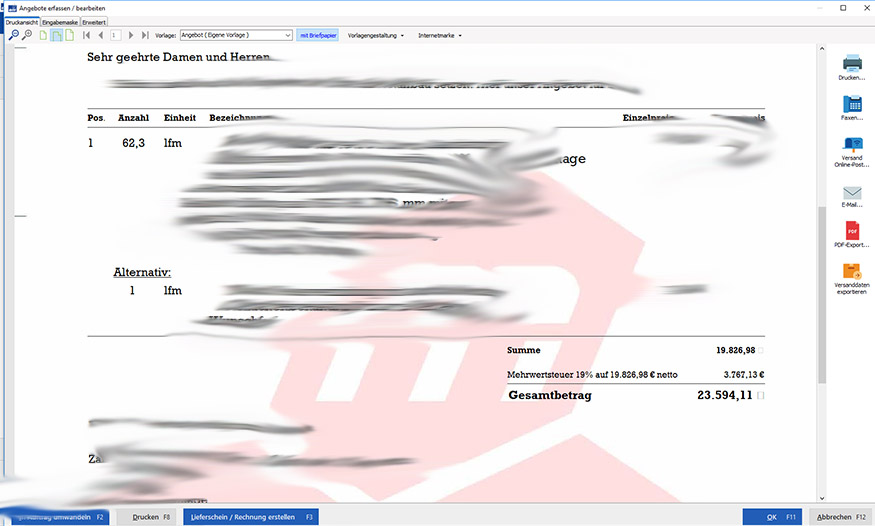Screen dimensions: 875x526
Task: Open the Erweitert tab
Action: click(94, 22)
